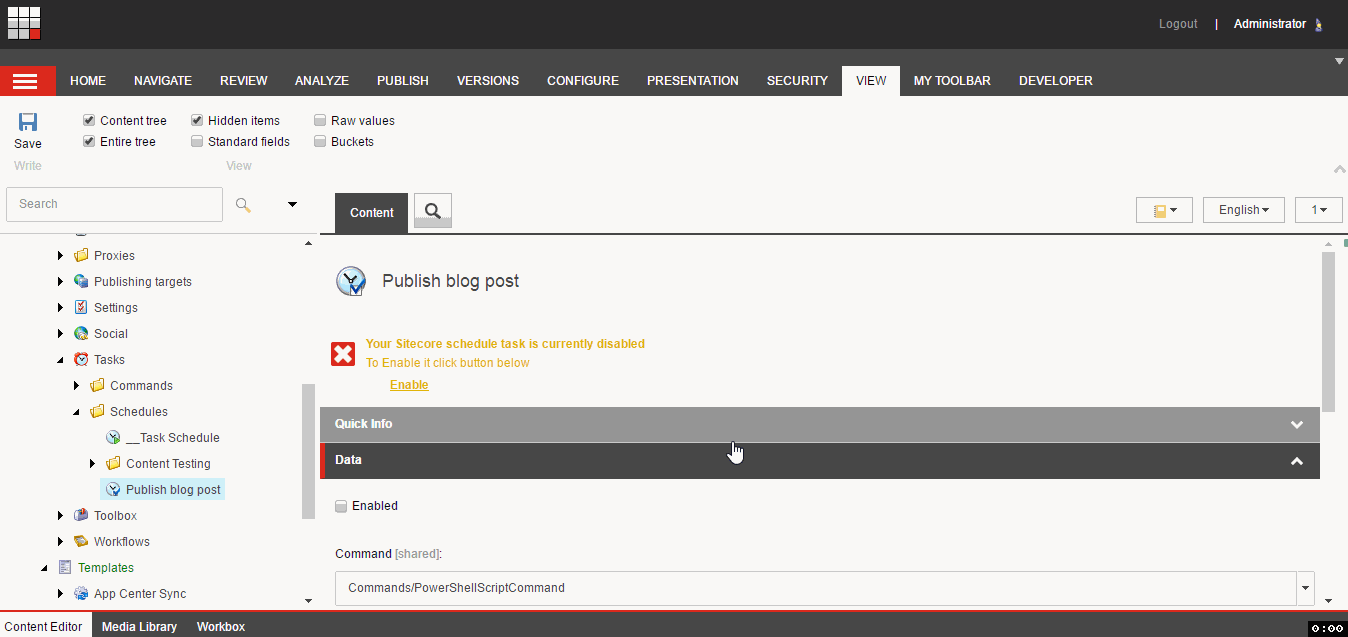Screen dimensions: 1348x637
Task: Click the Templates node icon
Action: coord(65,567)
